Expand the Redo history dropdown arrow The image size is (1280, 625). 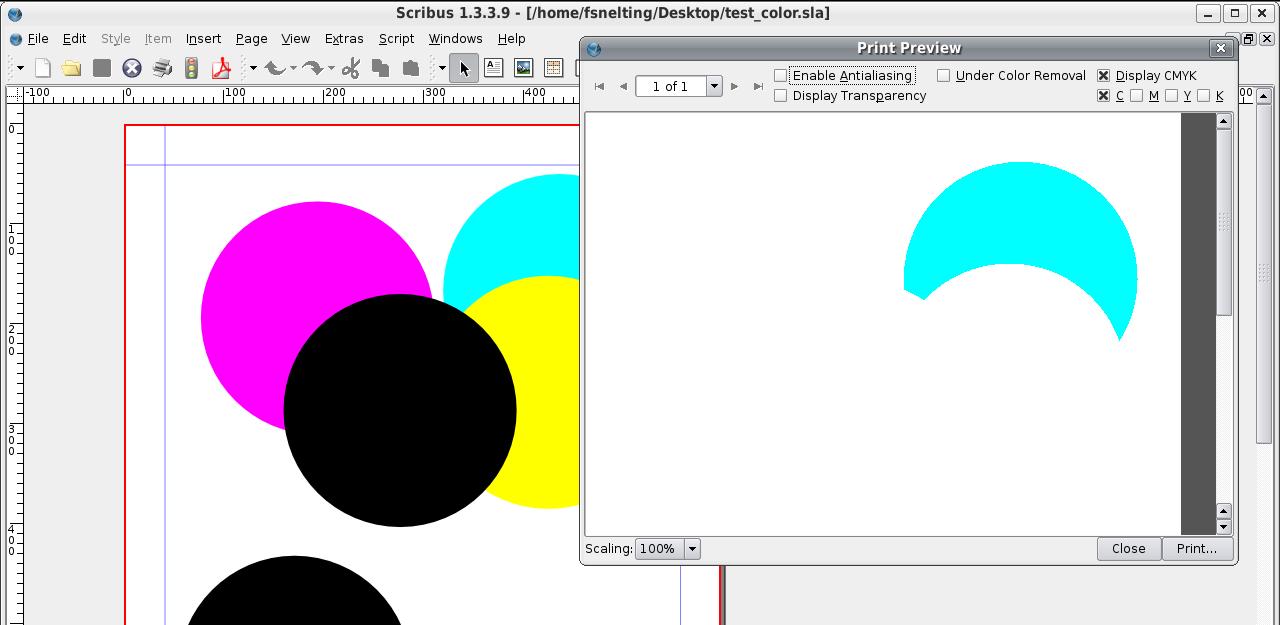tap(331, 68)
